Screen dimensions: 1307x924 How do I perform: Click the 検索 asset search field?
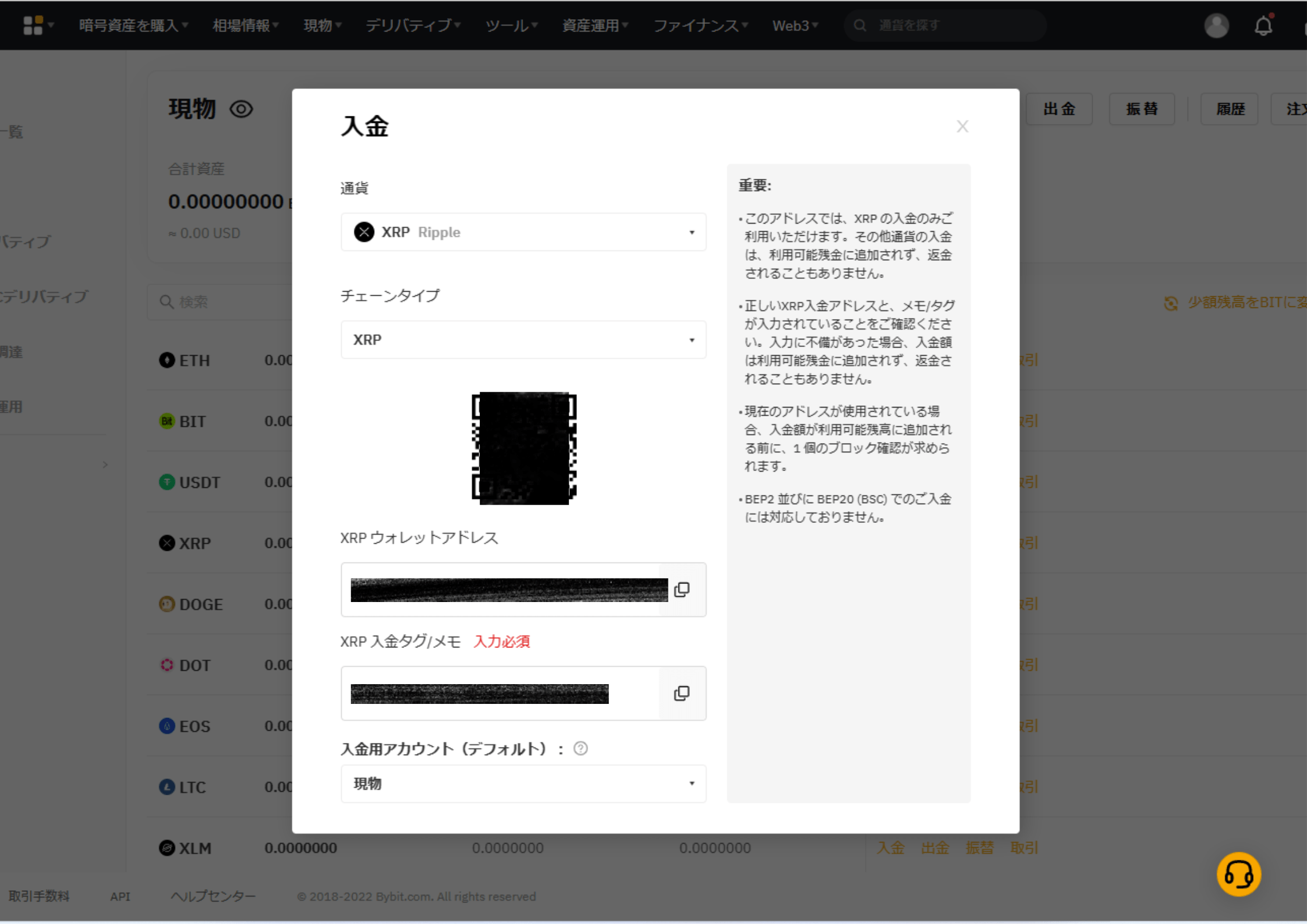[x=220, y=302]
